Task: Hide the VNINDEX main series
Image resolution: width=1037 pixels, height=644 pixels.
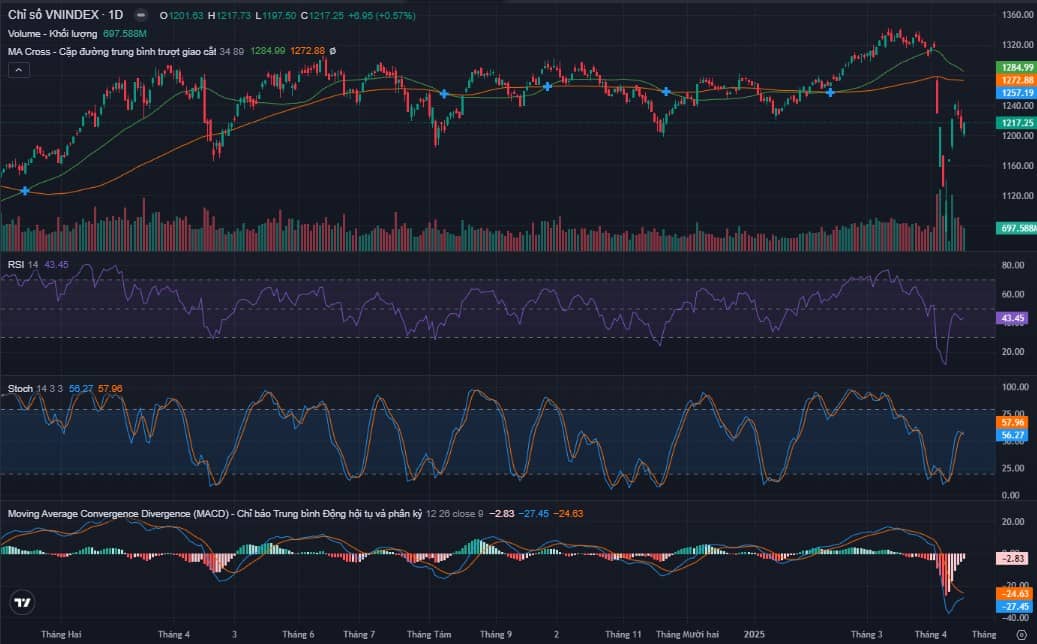Action: 140,15
